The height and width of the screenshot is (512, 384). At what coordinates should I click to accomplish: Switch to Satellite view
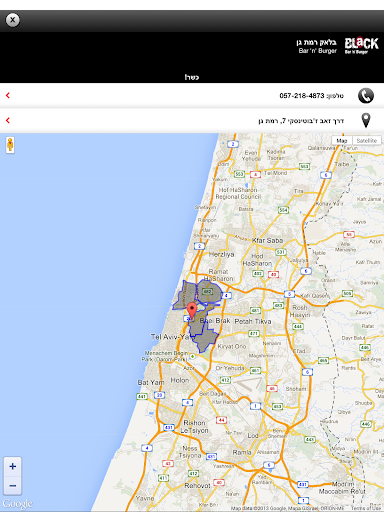367,141
